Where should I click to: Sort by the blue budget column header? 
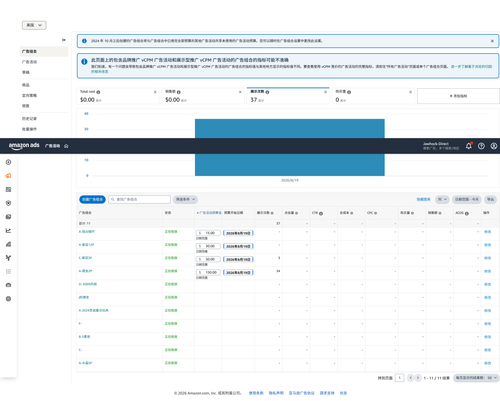coord(209,213)
